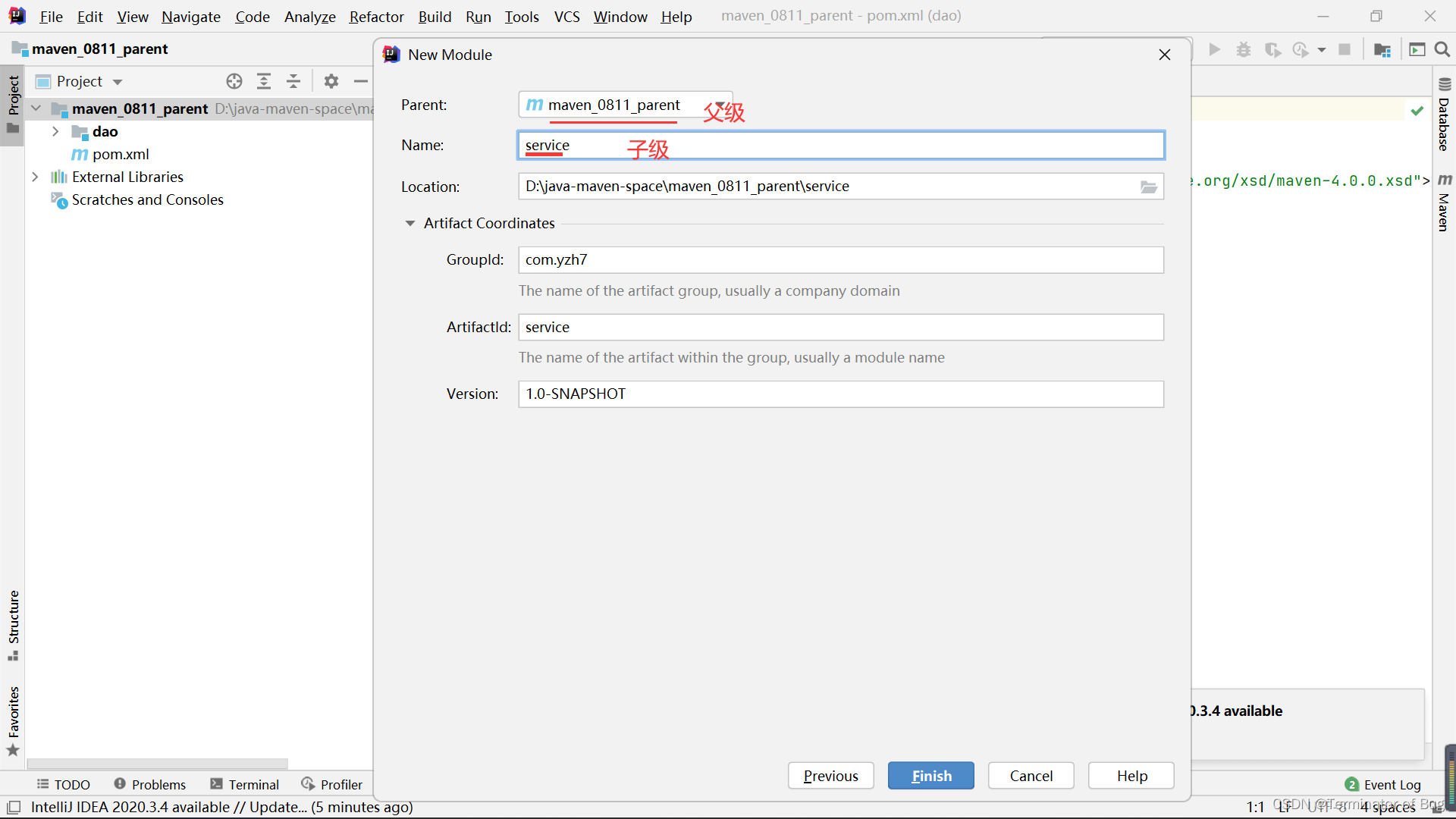Expand External Libraries node

[35, 177]
